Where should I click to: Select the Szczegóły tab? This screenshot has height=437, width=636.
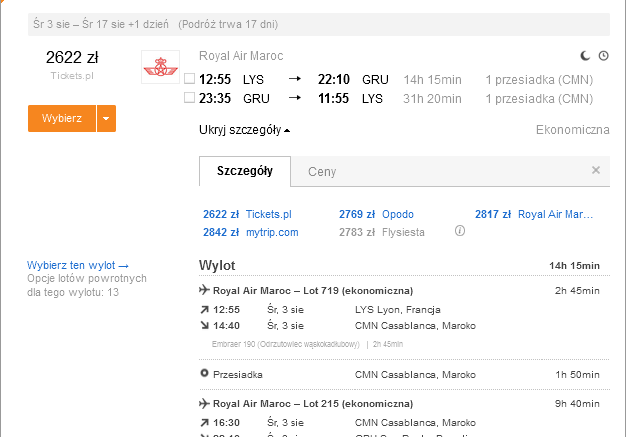pyautogui.click(x=245, y=171)
